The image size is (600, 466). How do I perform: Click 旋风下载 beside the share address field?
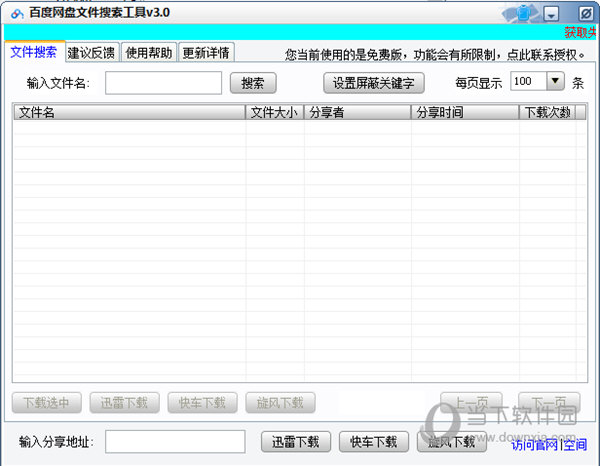[452, 442]
